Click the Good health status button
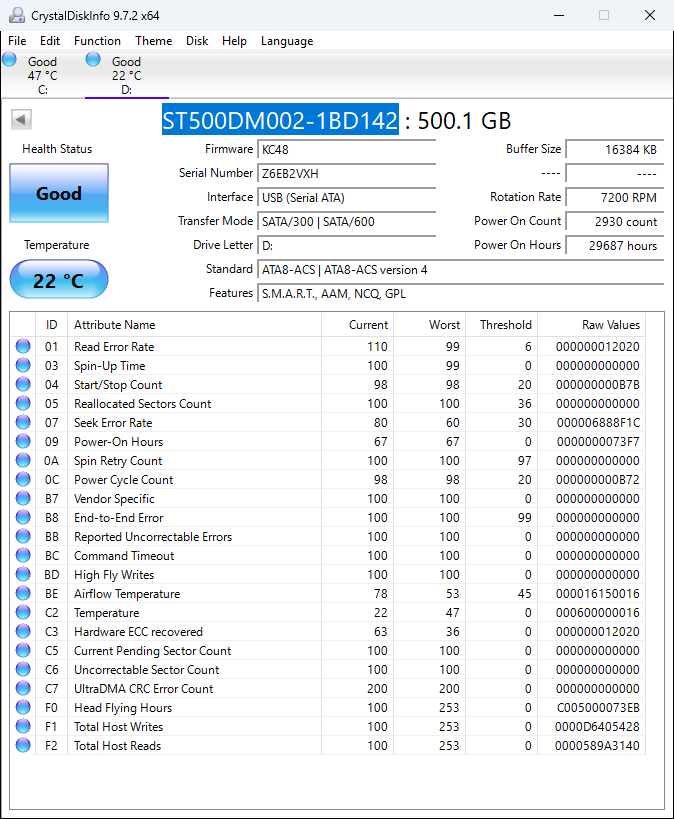 tap(59, 193)
